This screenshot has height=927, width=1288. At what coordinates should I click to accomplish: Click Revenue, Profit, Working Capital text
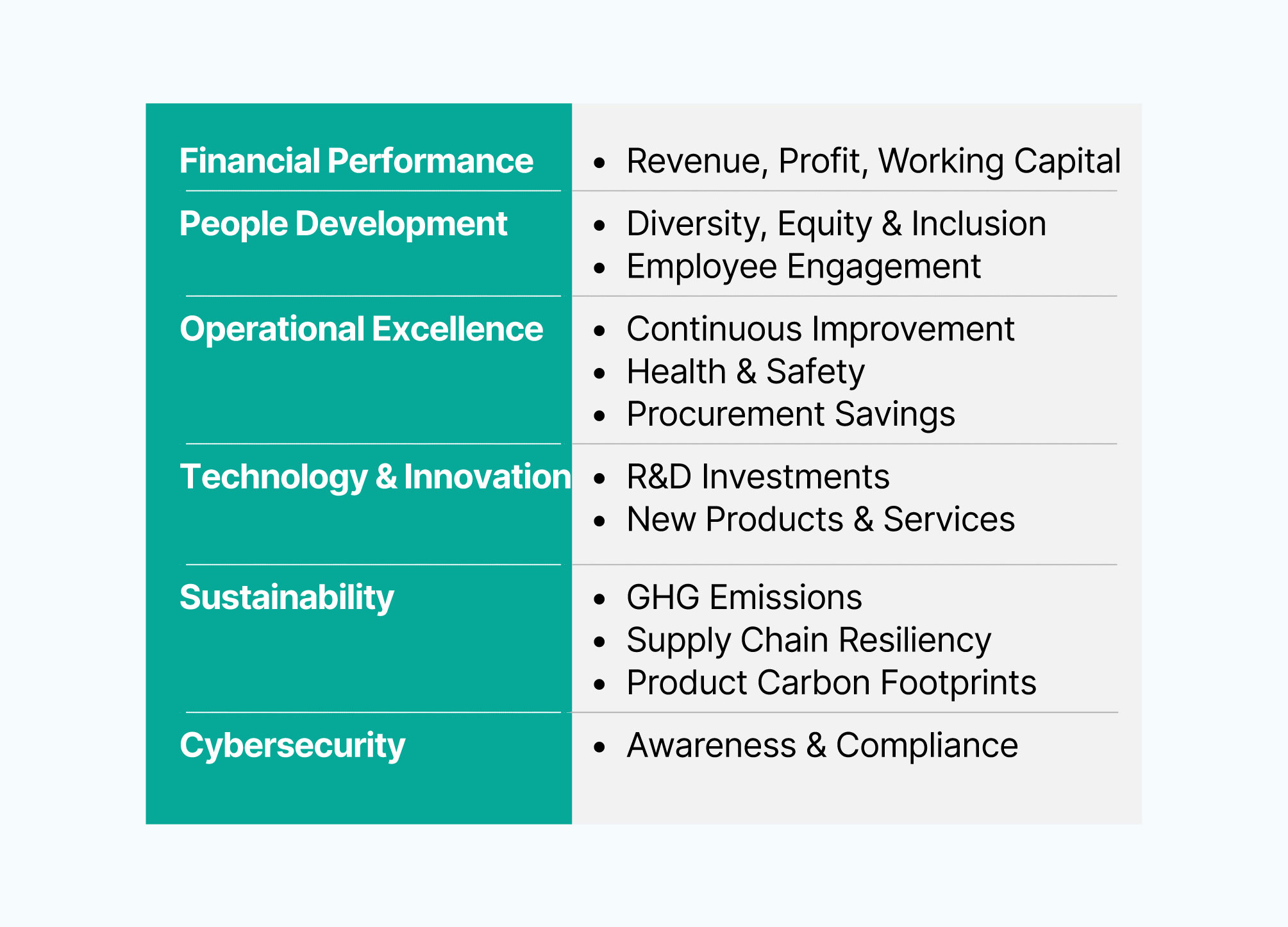(873, 161)
